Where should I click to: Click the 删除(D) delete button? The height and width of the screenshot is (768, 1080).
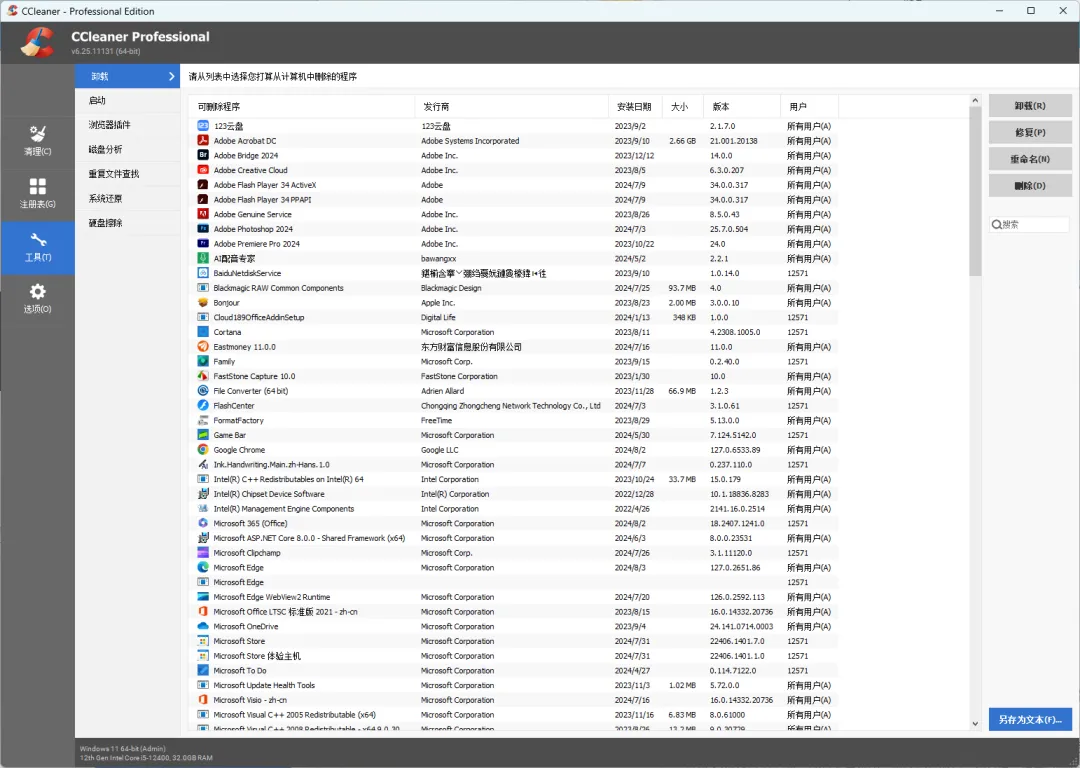(x=1030, y=185)
